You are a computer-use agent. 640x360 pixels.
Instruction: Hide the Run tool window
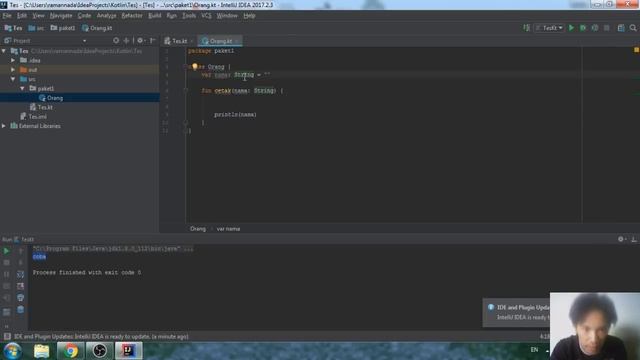[634, 239]
